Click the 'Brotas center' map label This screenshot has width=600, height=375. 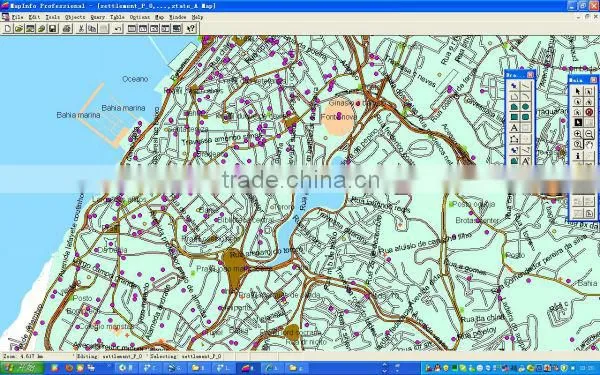pyautogui.click(x=477, y=220)
